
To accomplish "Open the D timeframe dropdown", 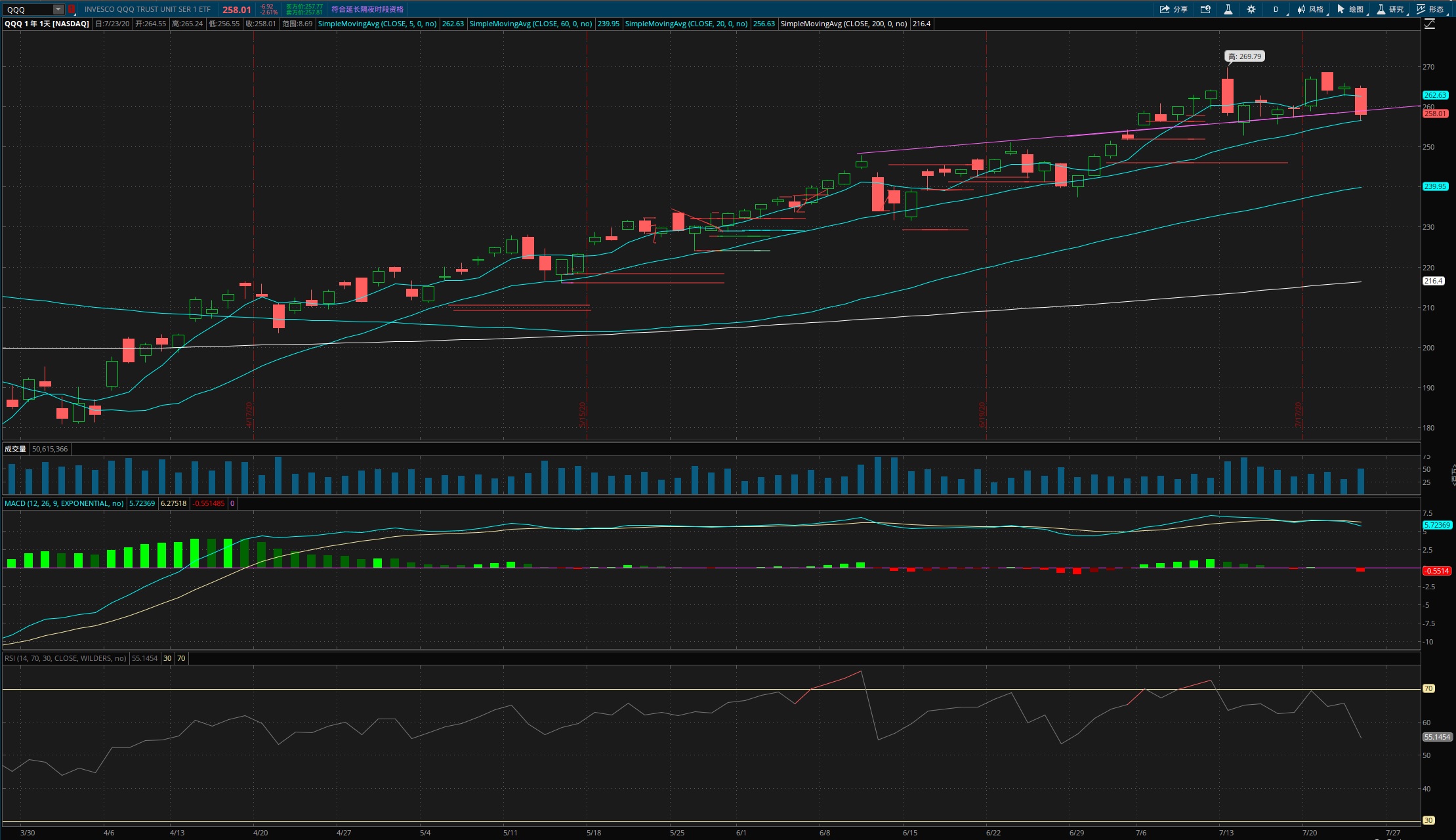I will [x=1276, y=9].
